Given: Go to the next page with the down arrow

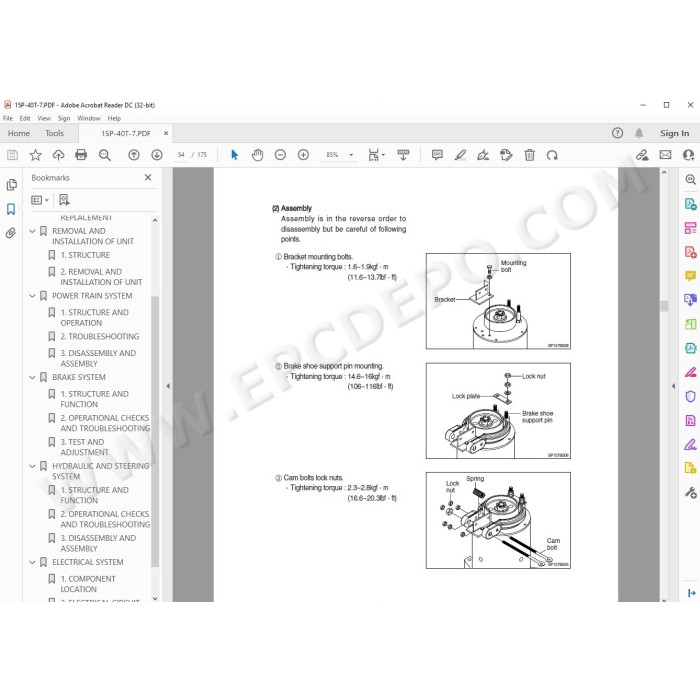Looking at the screenshot, I should point(157,155).
